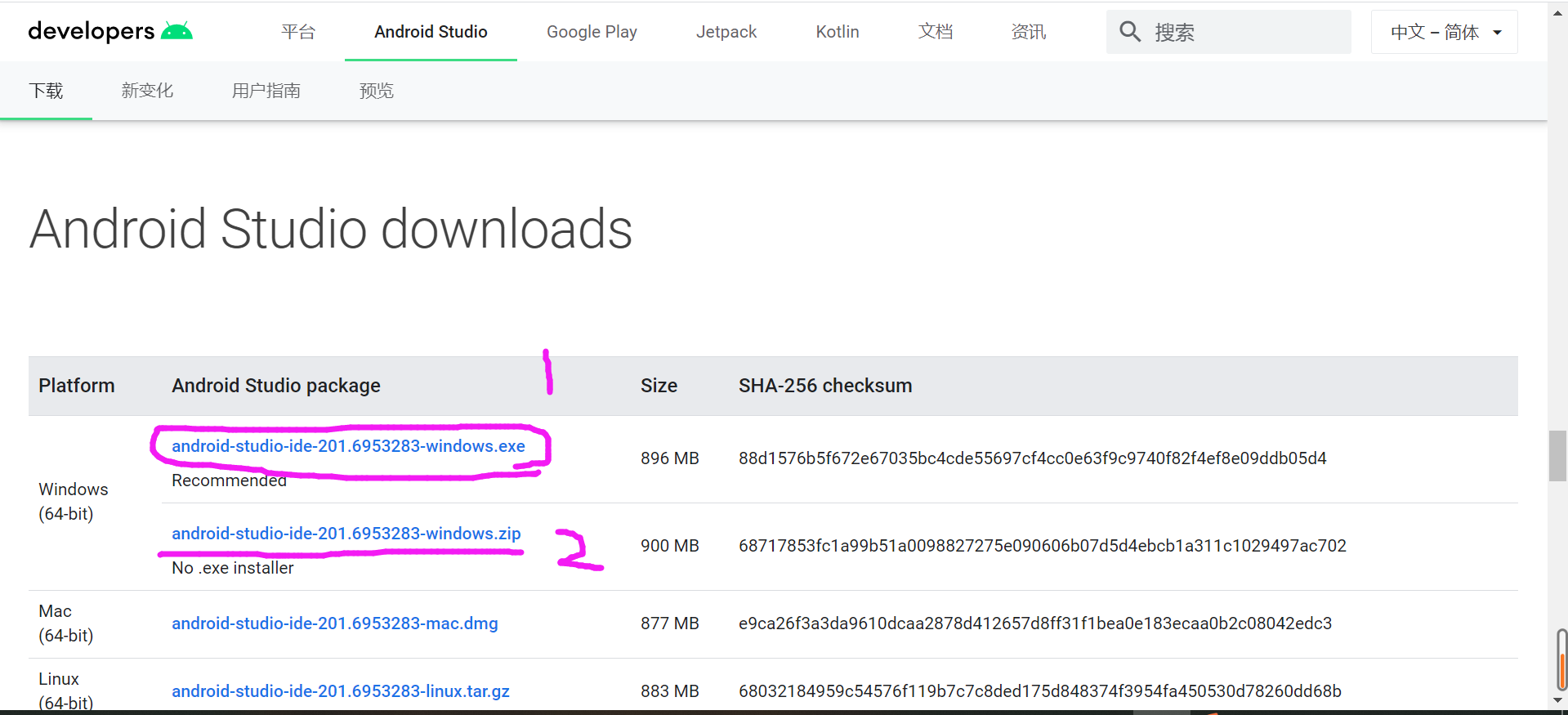Image resolution: width=1568 pixels, height=715 pixels.
Task: Open the 文档 tab
Action: click(936, 31)
